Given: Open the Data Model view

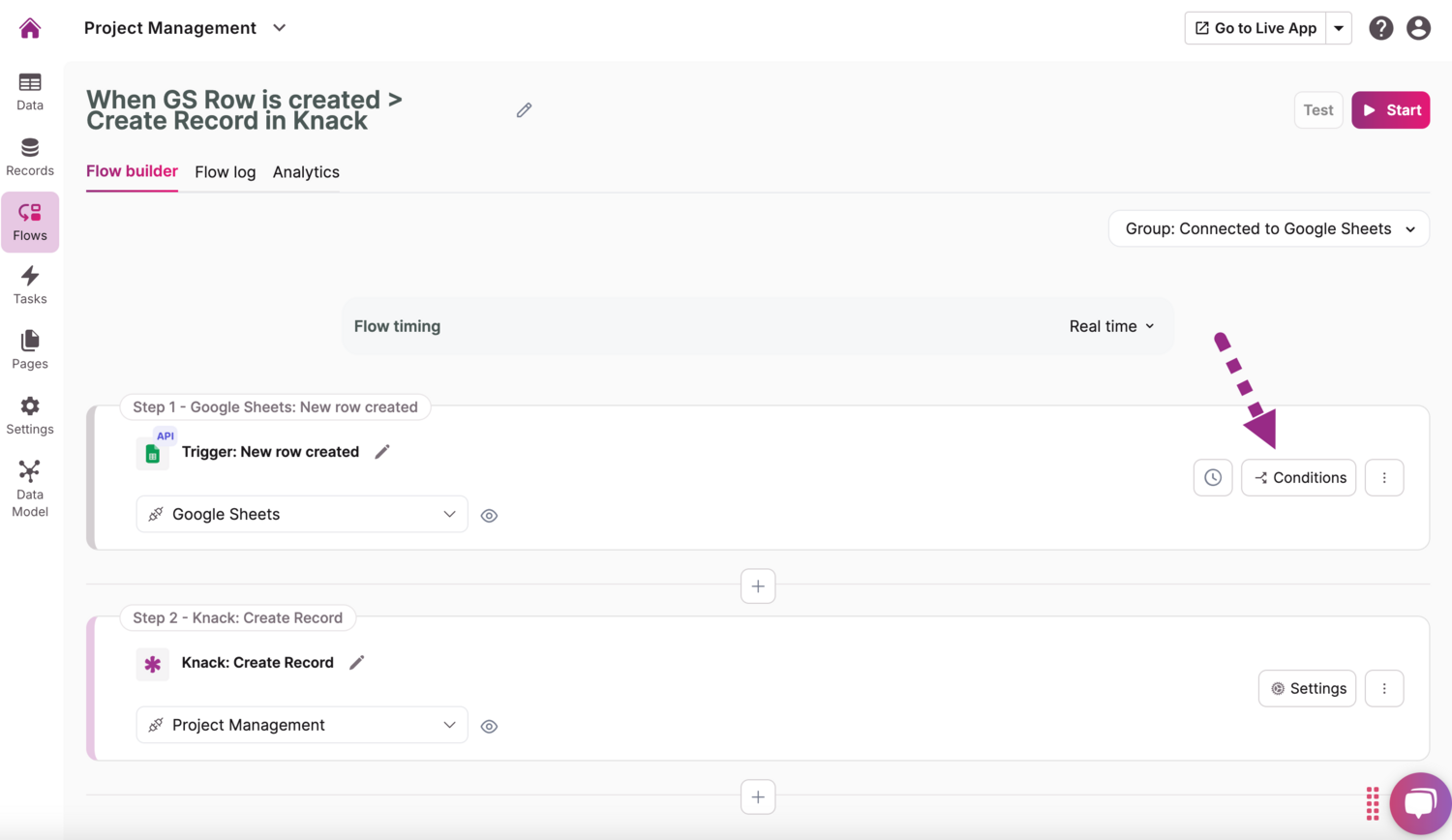Looking at the screenshot, I should click(30, 489).
